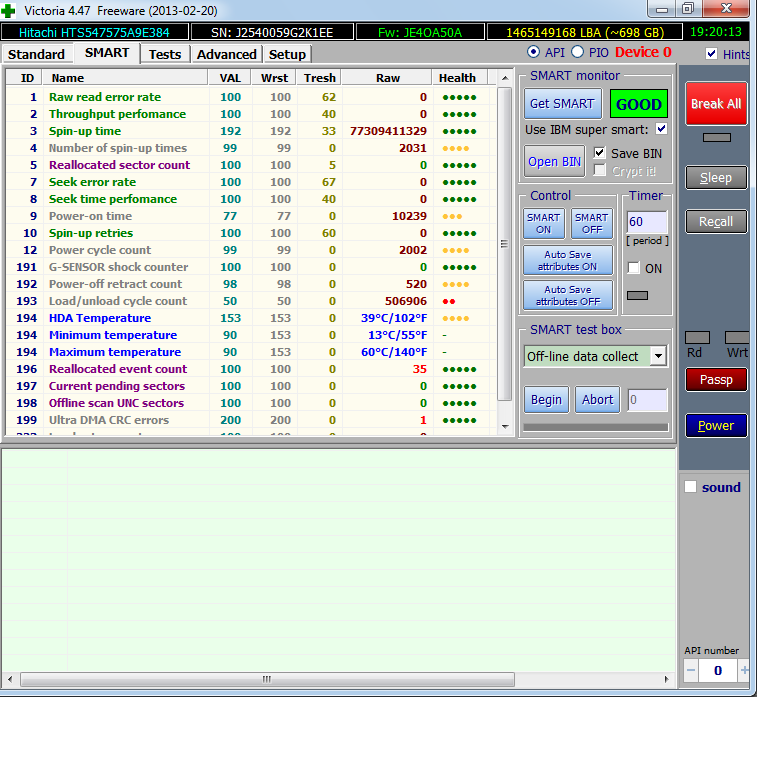Screen dimensions: 757x768
Task: Click the Get SMART button
Action: [x=561, y=104]
